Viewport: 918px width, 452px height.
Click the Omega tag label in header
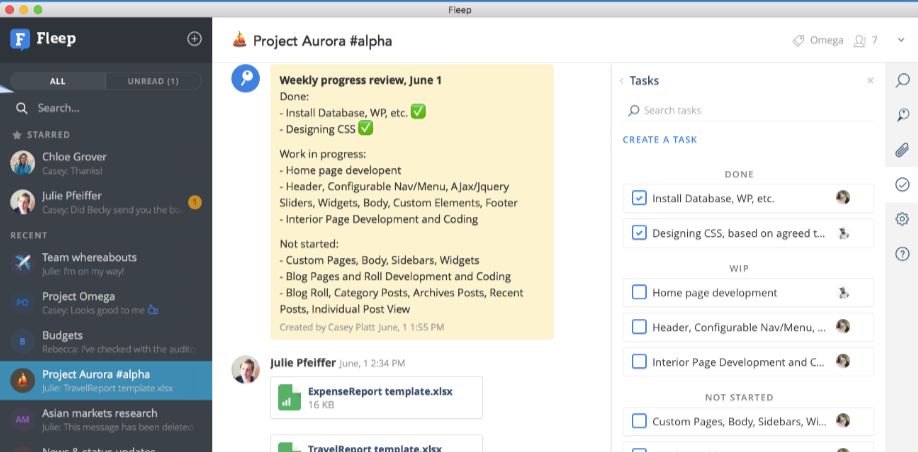[818, 41]
